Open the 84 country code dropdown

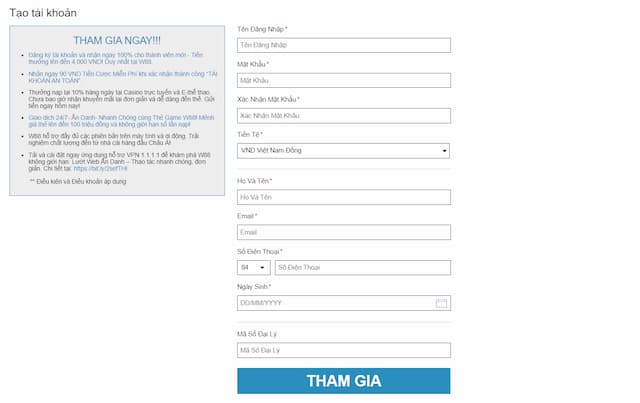click(252, 268)
